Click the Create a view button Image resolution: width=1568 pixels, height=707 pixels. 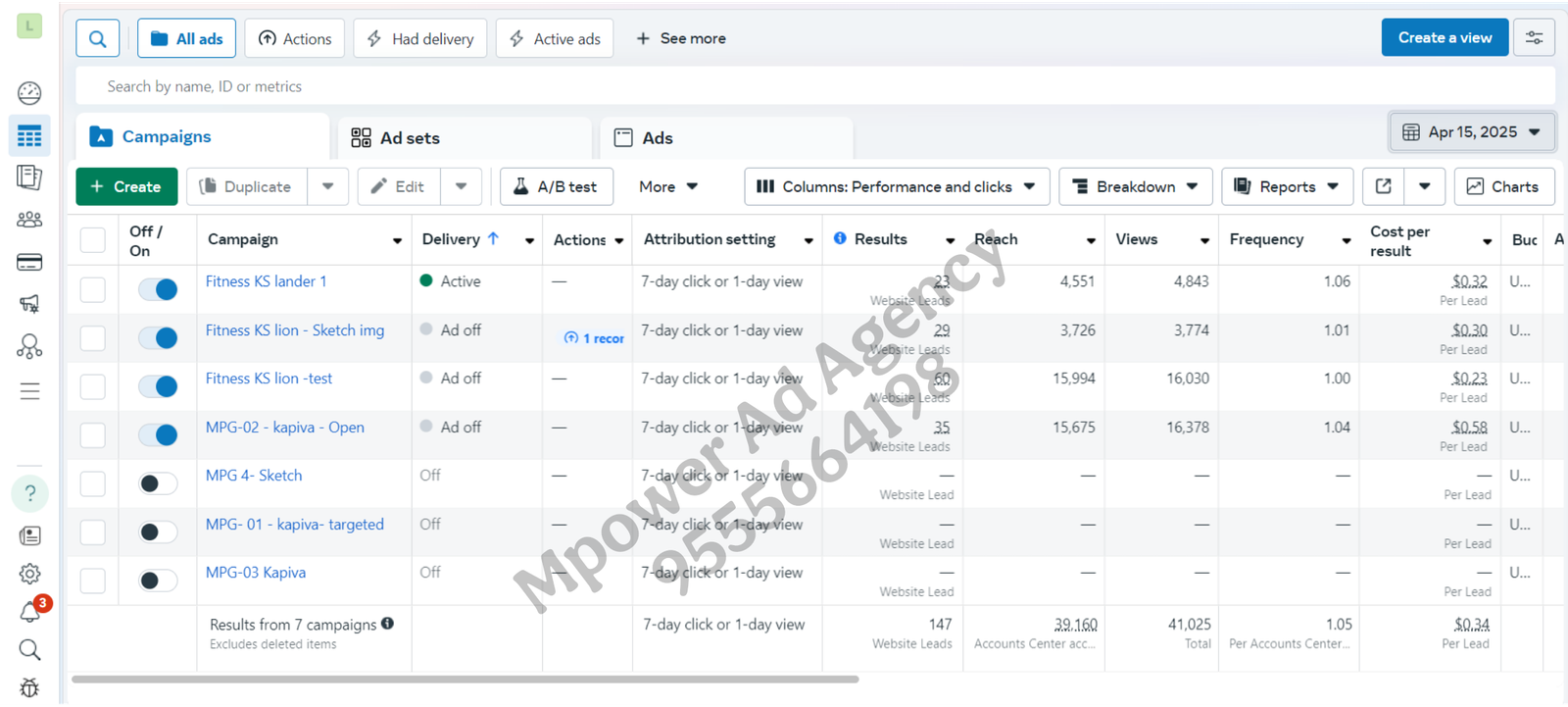tap(1445, 37)
